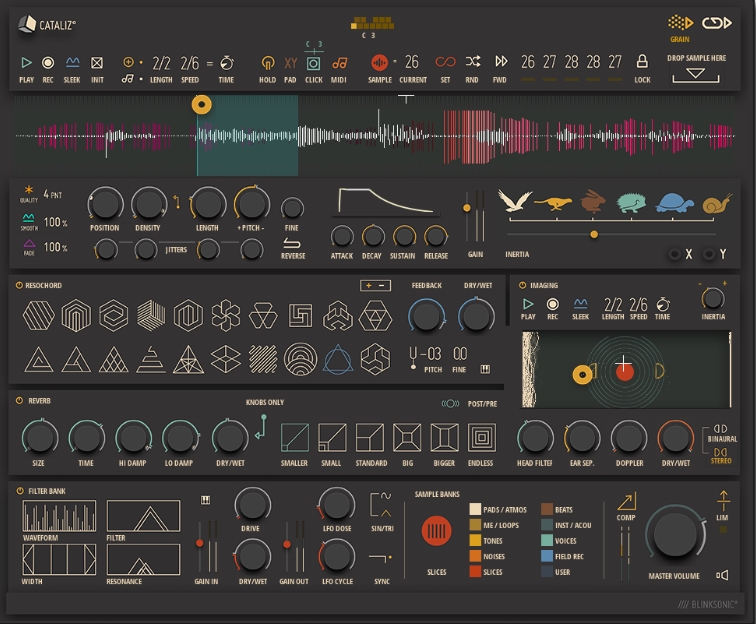Toggle the LOCK padlock icon
This screenshot has width=756, height=624.
tap(642, 61)
